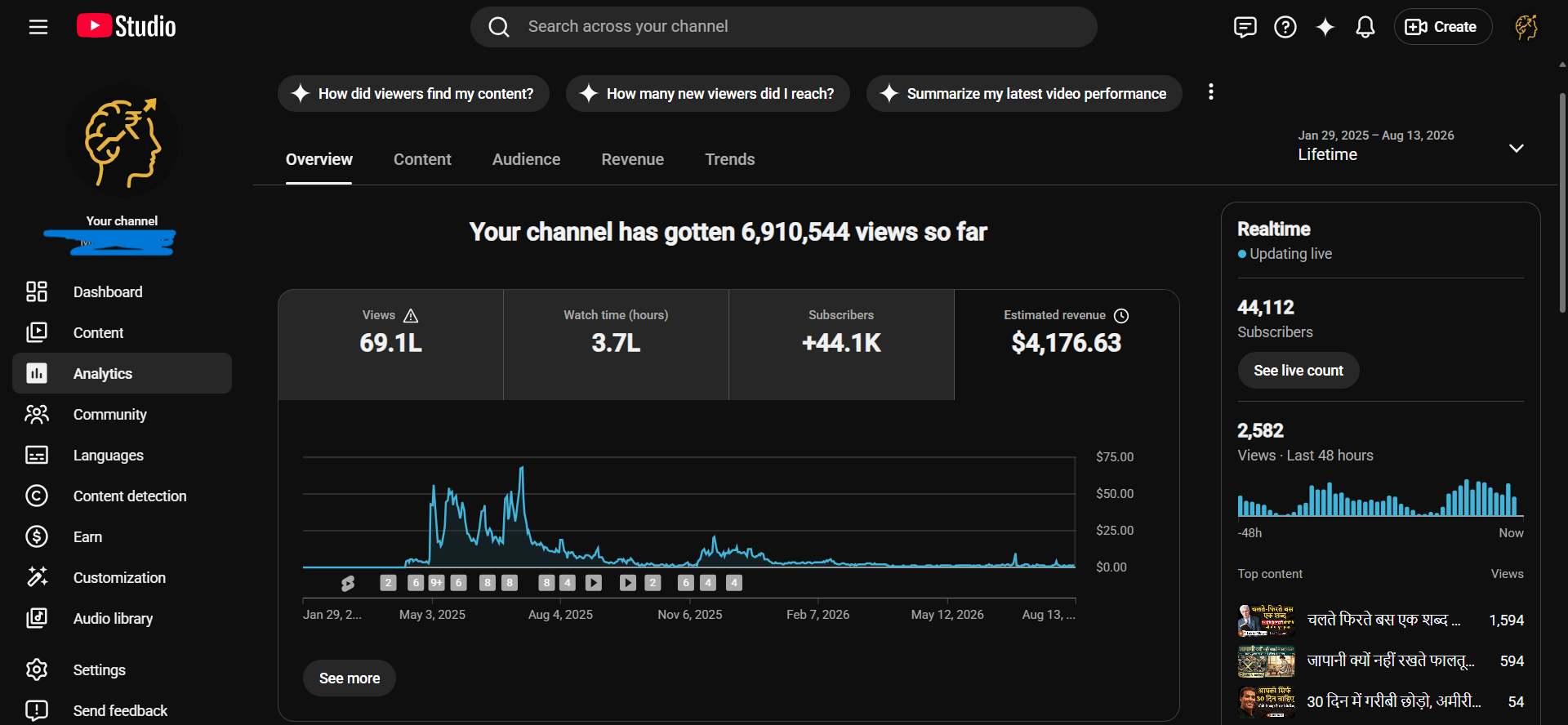1568x725 pixels.
Task: Click the See live count button
Action: (1298, 371)
